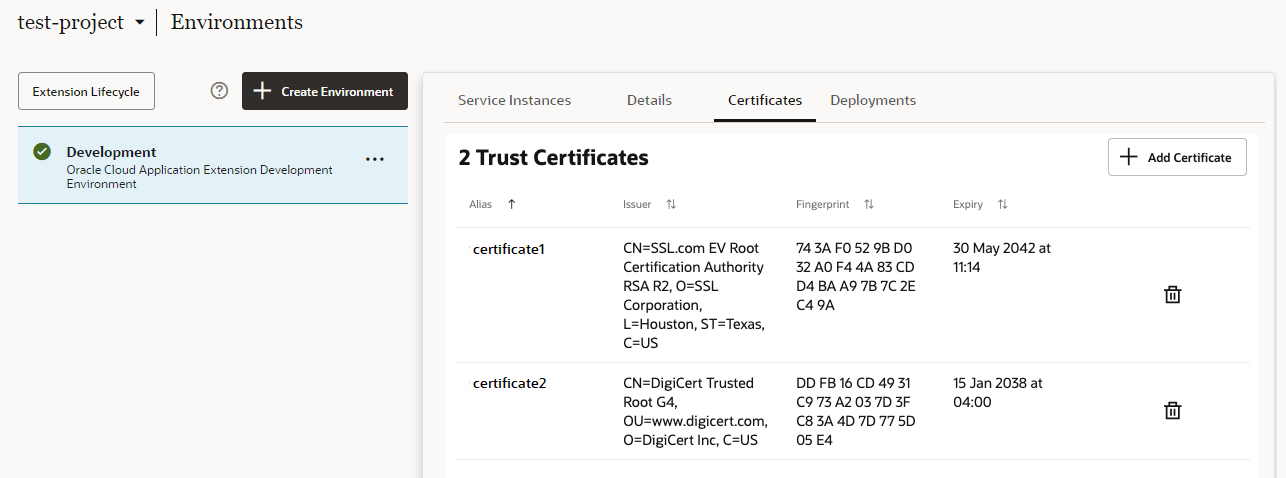Click the Issuer column header label
Screen dimensions: 1286x478
click(637, 204)
